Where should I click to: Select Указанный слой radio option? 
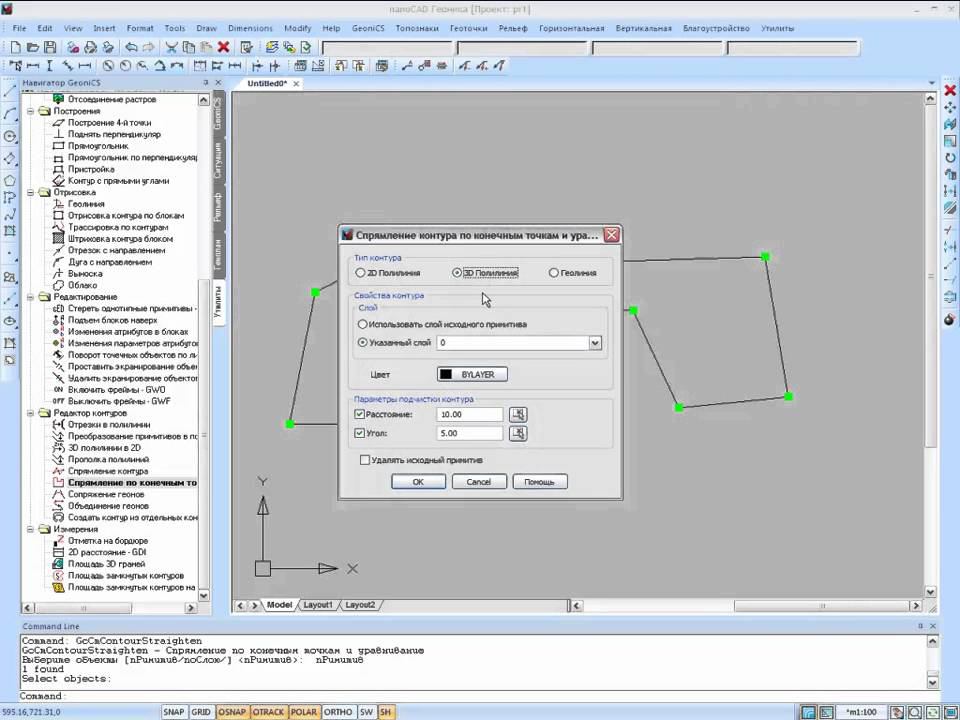pos(362,342)
